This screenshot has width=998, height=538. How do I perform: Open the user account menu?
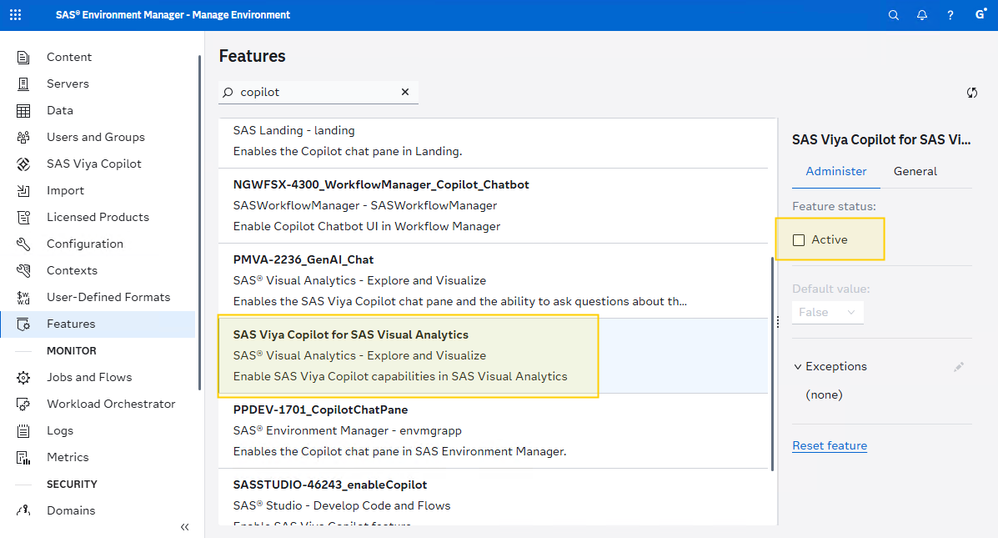click(x=980, y=15)
